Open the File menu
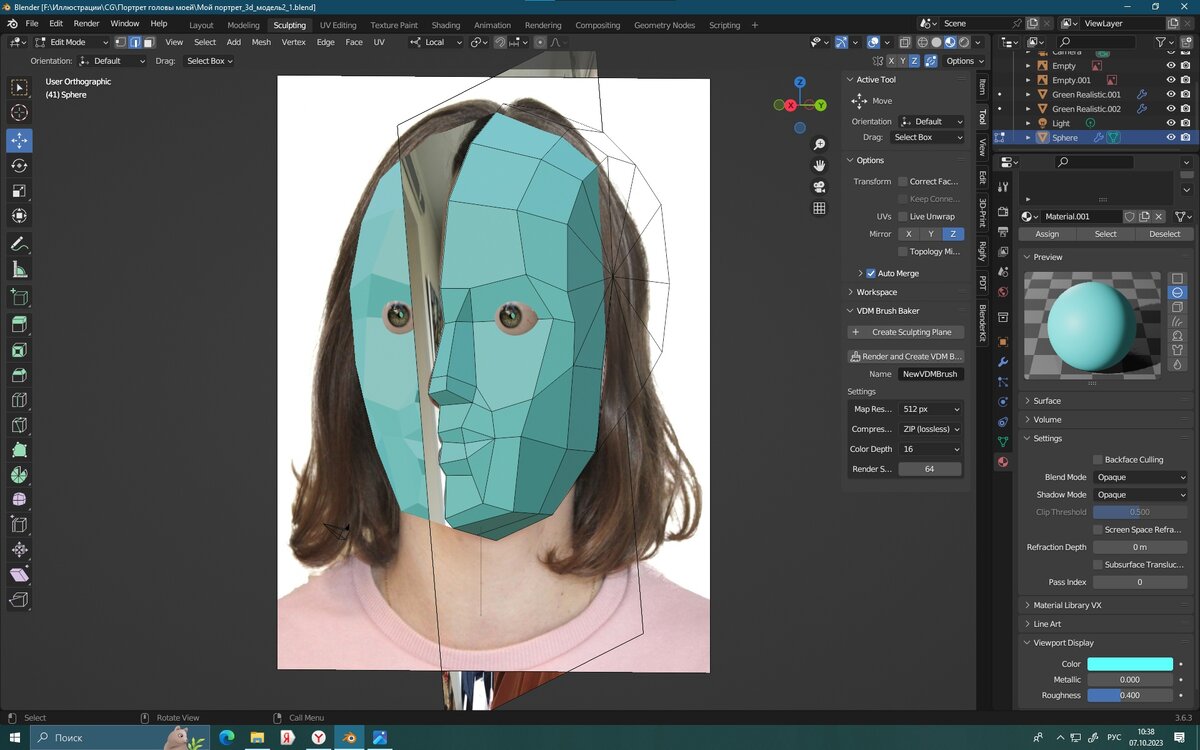 point(32,23)
